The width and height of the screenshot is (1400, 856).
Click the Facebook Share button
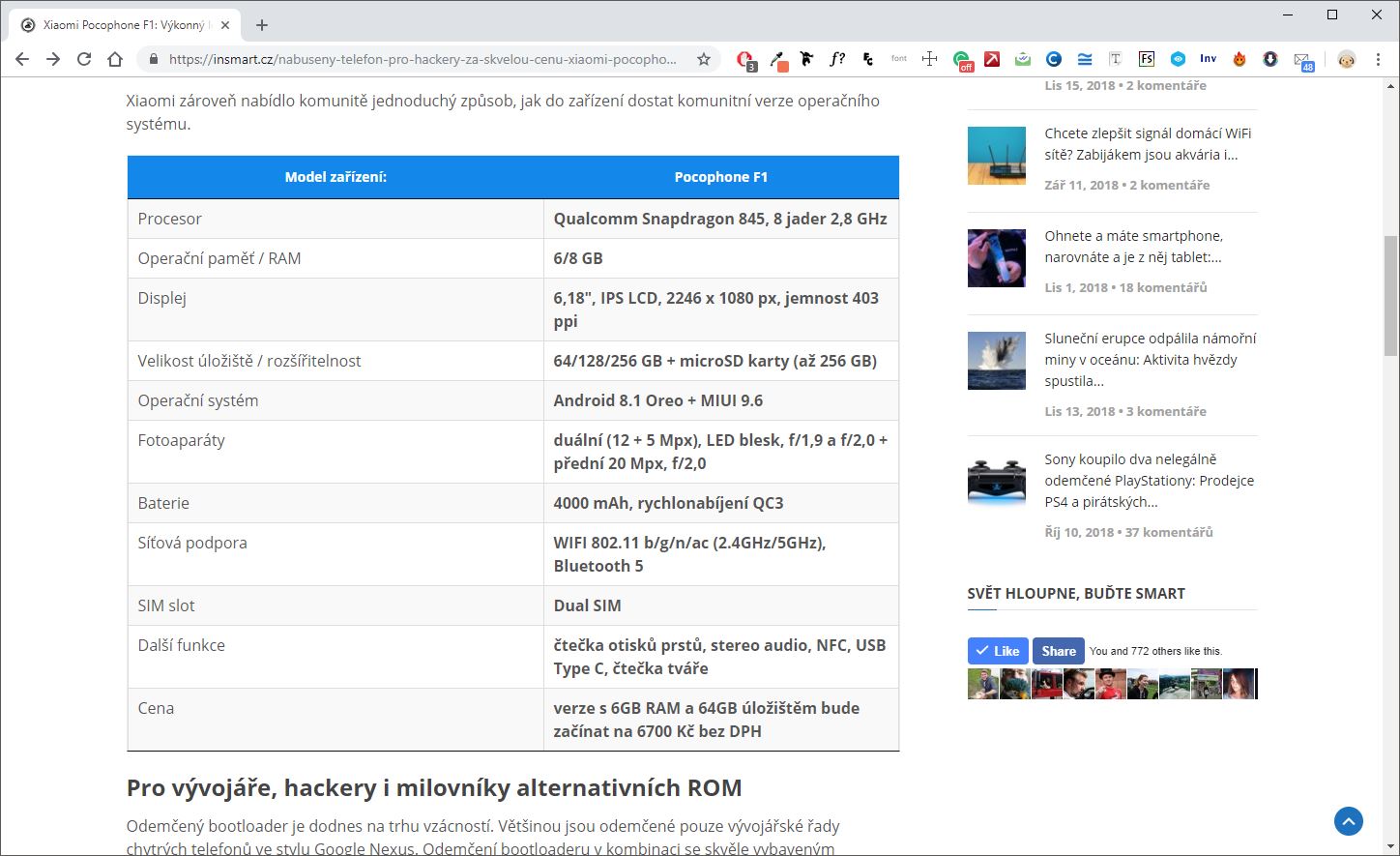coord(1058,651)
